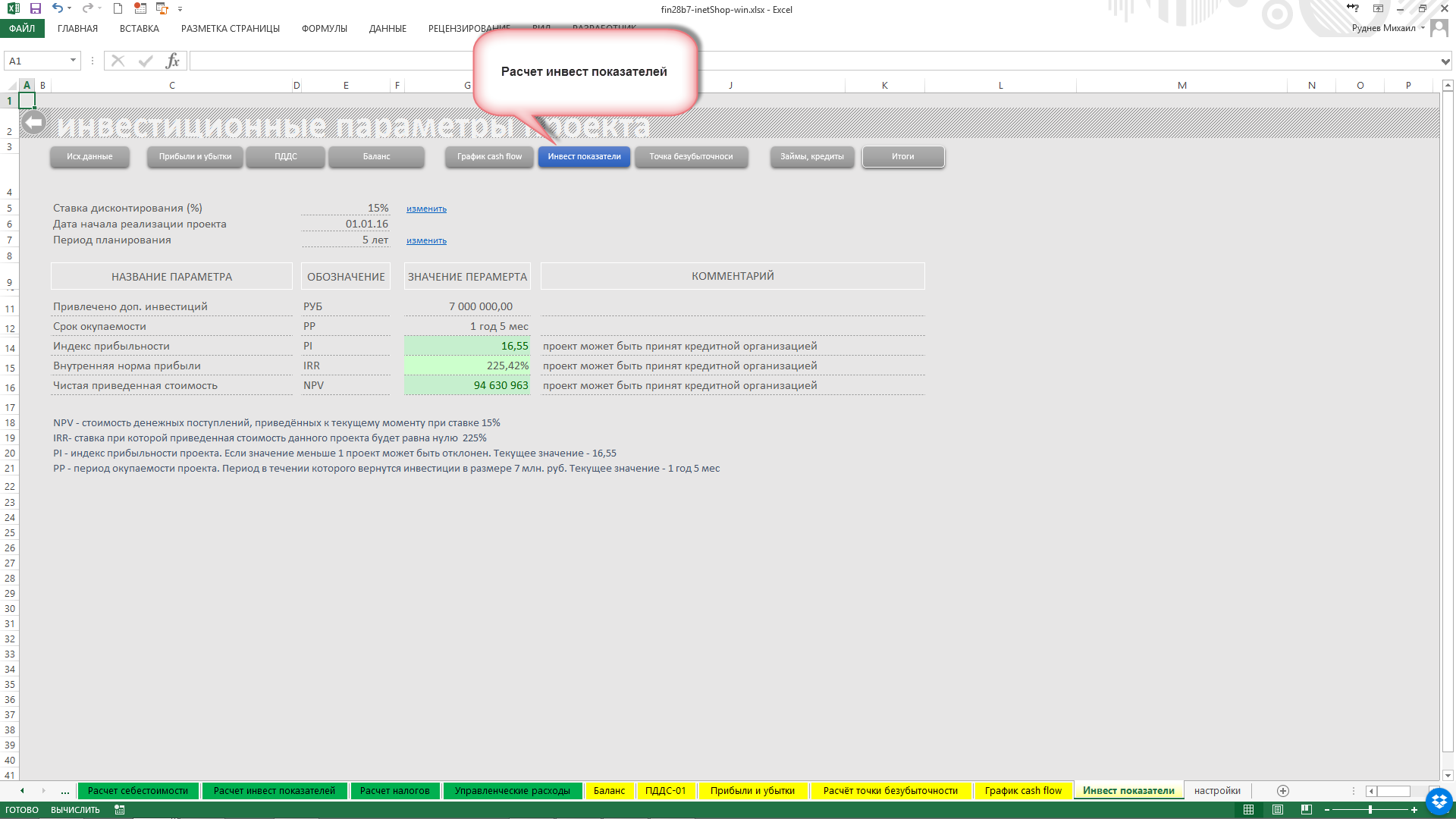Click the ПДДС navigation button

pyautogui.click(x=286, y=156)
